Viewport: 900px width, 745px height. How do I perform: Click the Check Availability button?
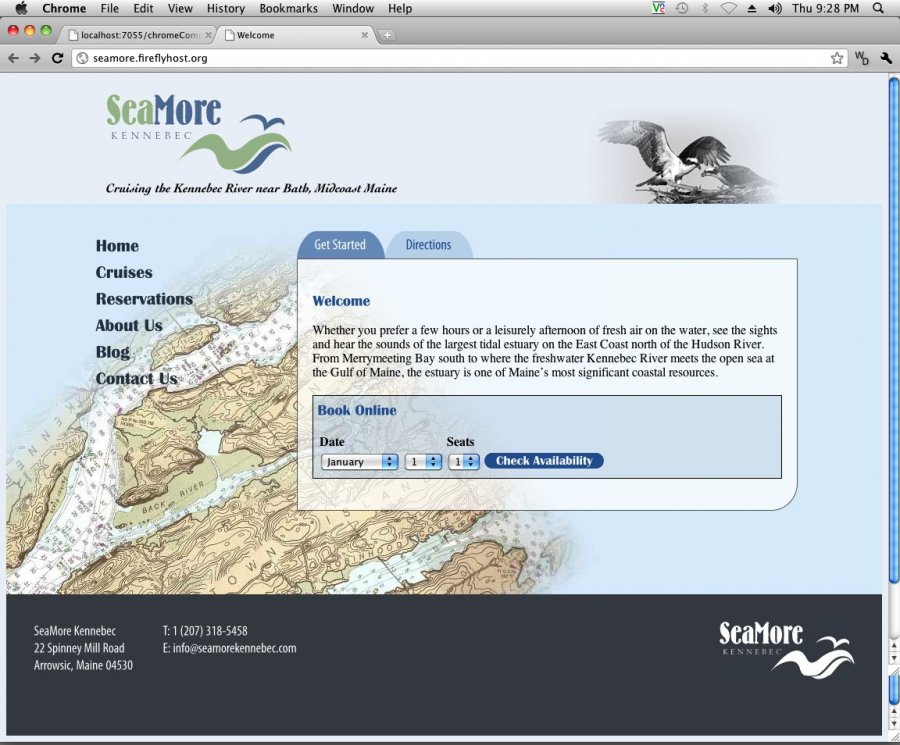[544, 461]
